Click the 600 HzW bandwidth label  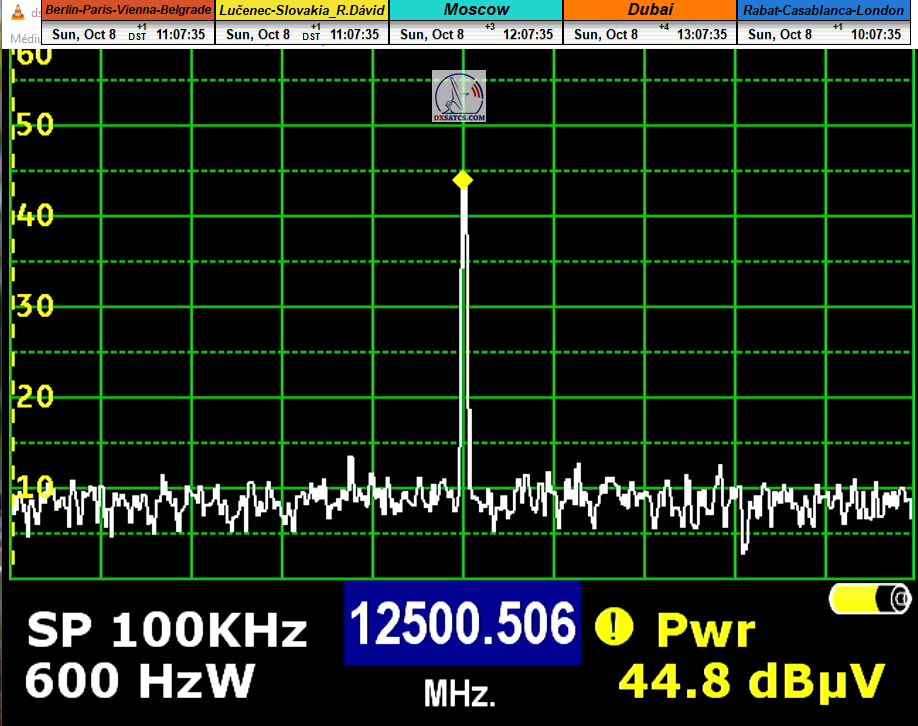pyautogui.click(x=140, y=682)
